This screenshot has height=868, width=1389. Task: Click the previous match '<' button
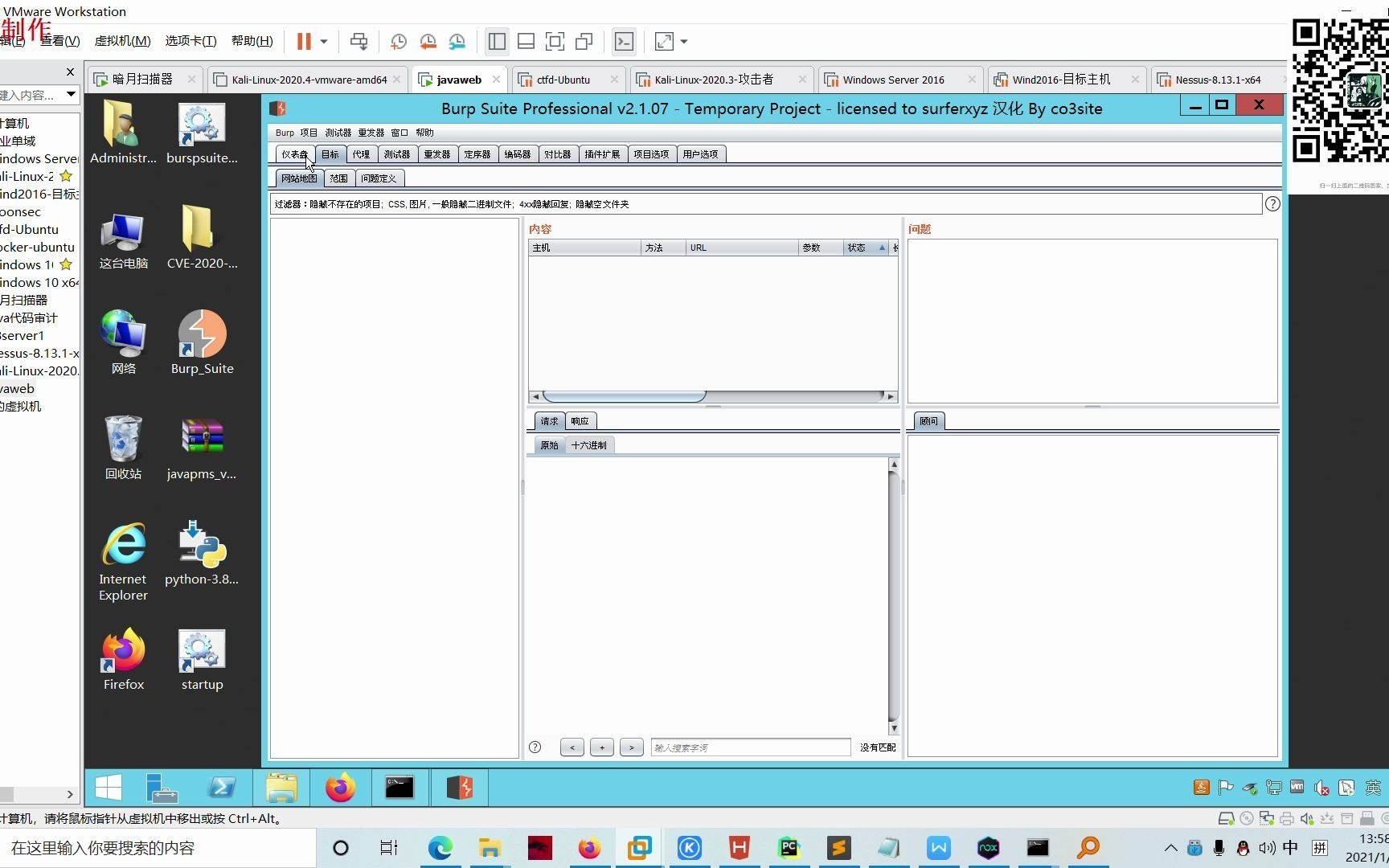pyautogui.click(x=572, y=747)
